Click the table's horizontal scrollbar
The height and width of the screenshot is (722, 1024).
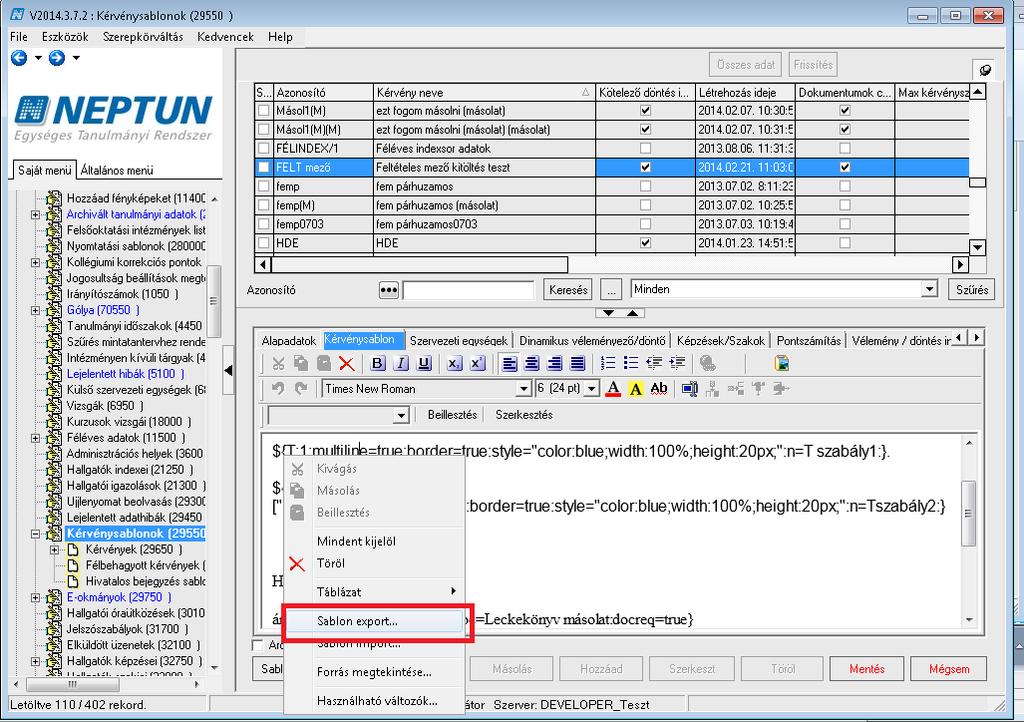tap(419, 265)
